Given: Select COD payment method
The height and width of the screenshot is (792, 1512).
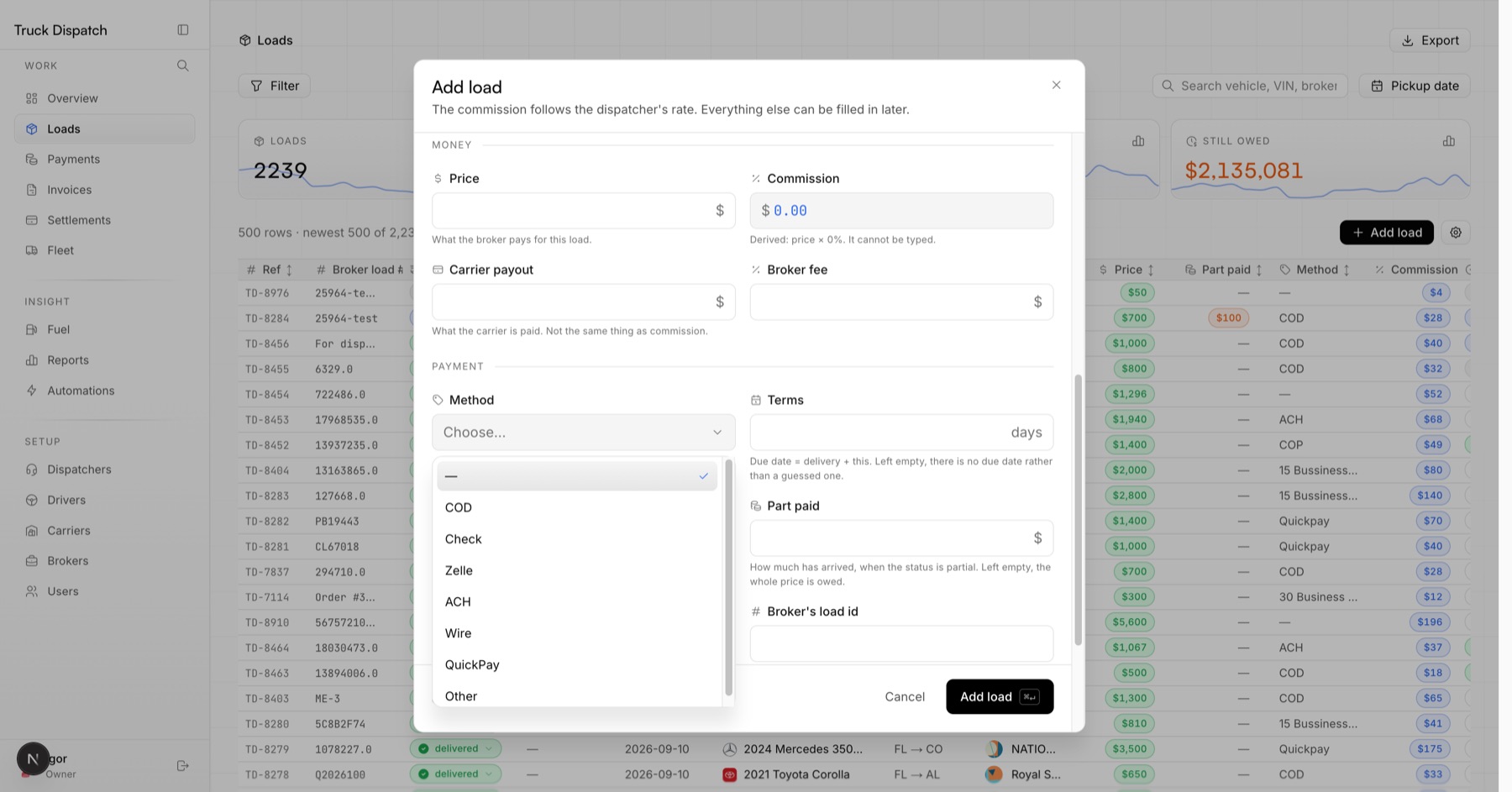Looking at the screenshot, I should tap(577, 507).
